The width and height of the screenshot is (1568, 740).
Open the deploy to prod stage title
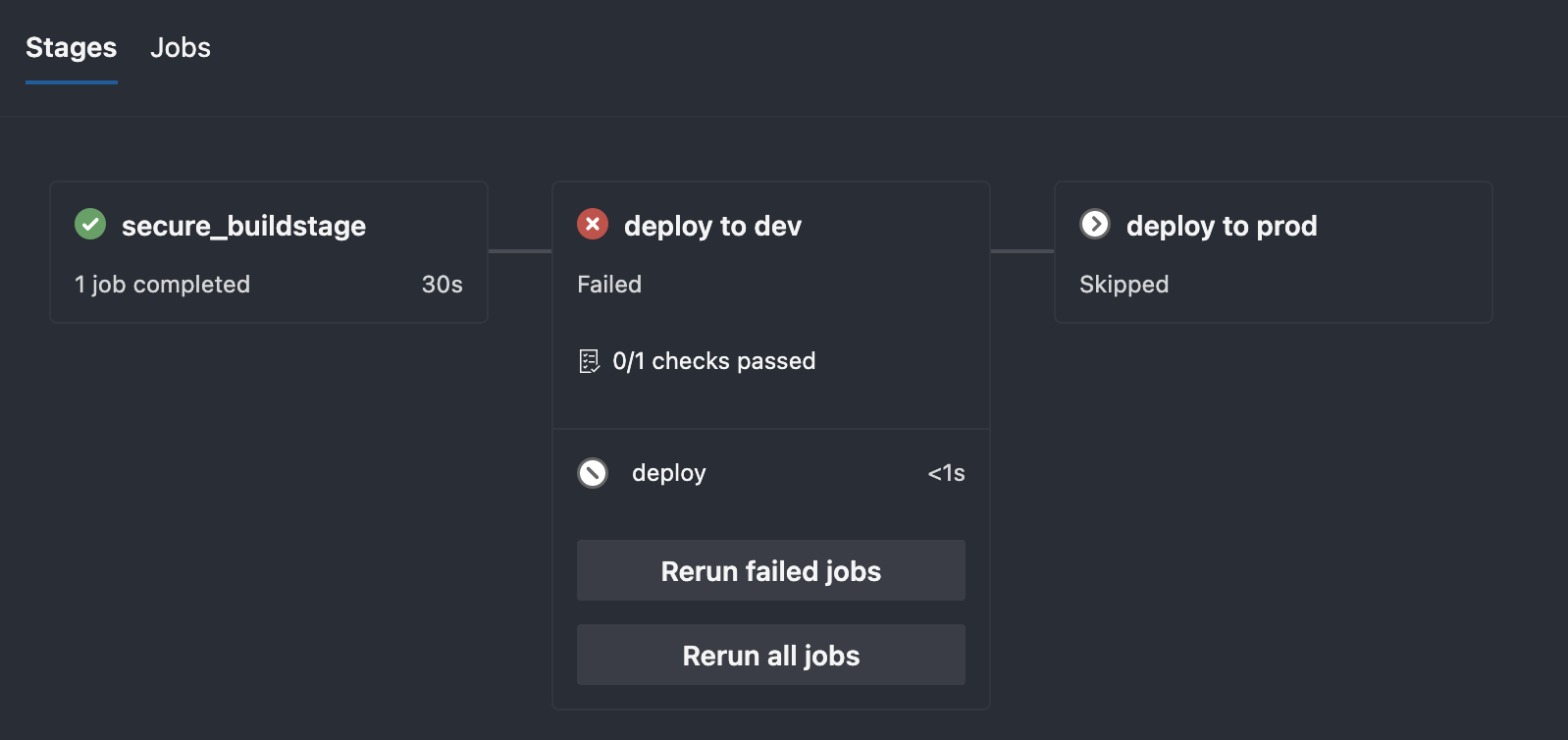tap(1222, 226)
